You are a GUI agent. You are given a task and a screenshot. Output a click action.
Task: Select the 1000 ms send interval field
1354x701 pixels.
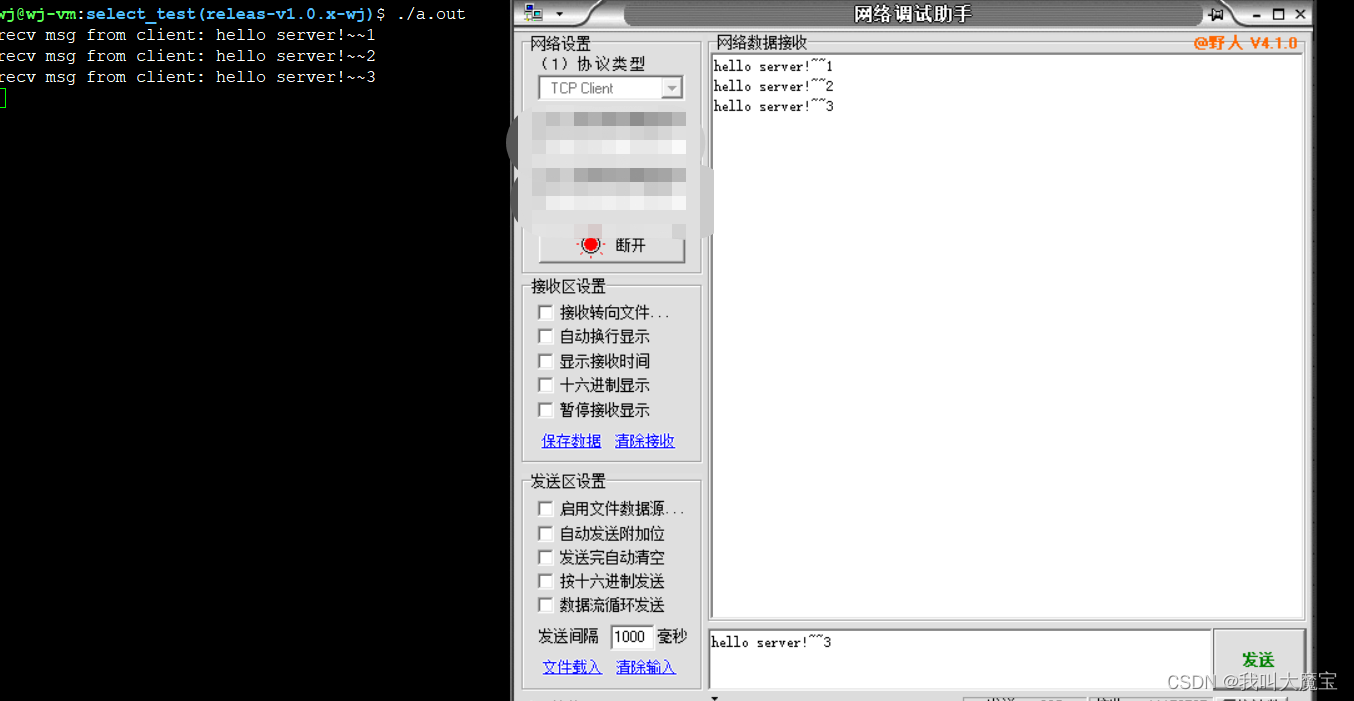[x=632, y=637]
